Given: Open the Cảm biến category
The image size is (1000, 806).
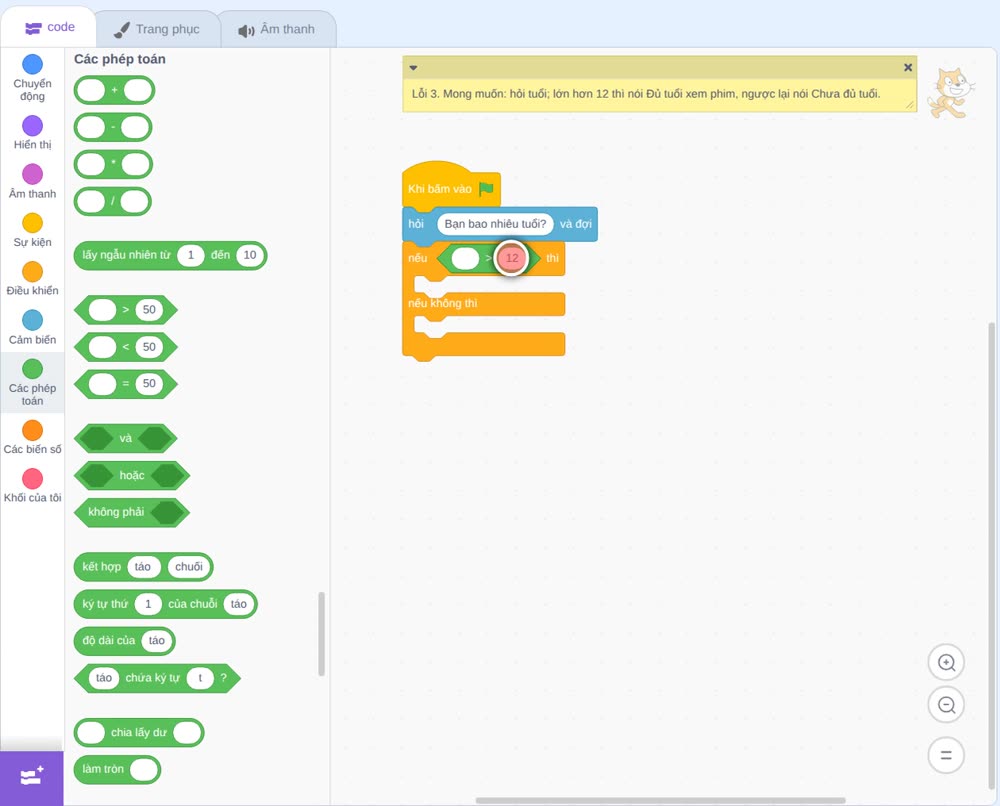Looking at the screenshot, I should pyautogui.click(x=32, y=328).
